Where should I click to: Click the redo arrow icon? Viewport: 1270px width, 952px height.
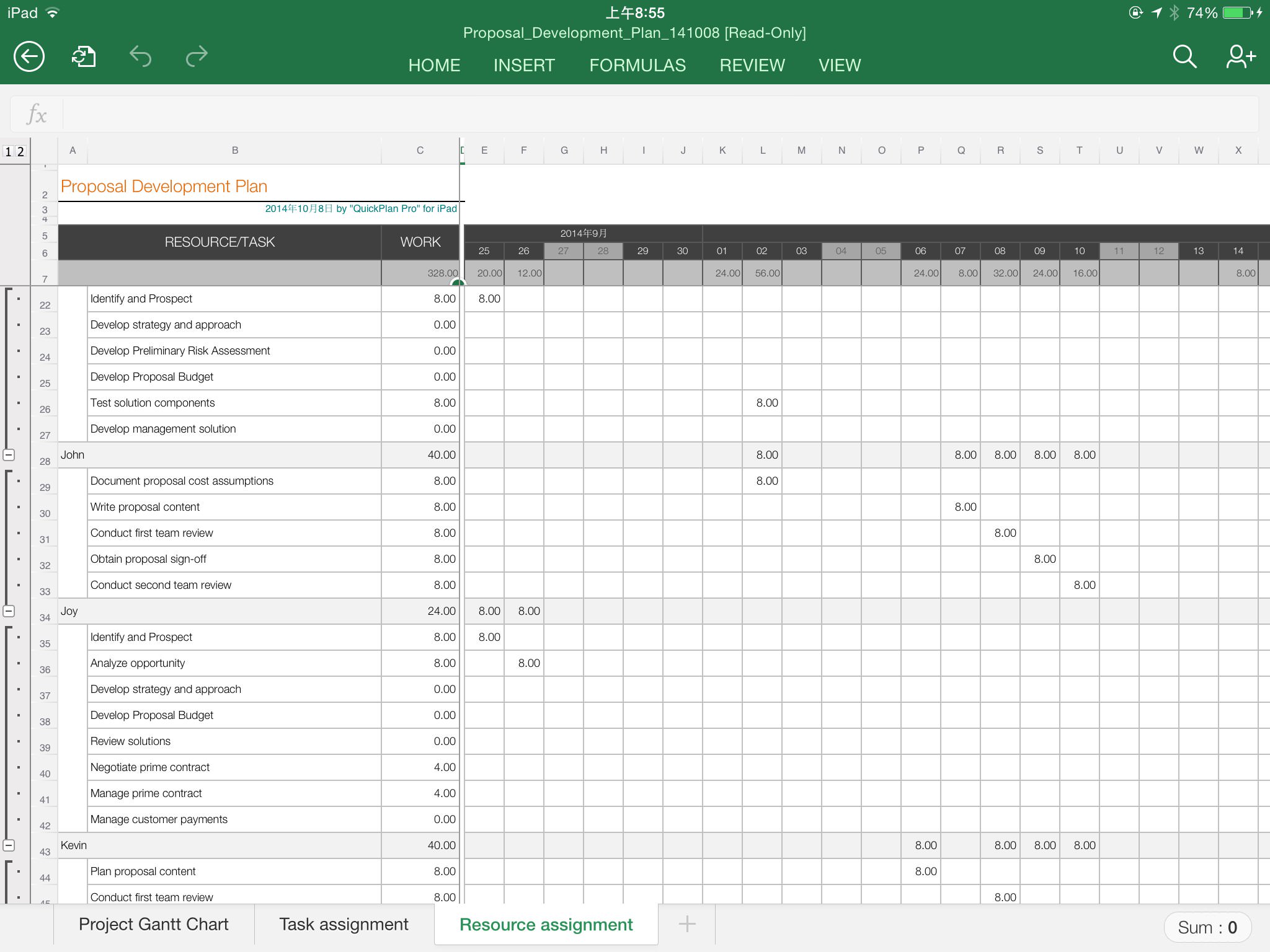[197, 57]
